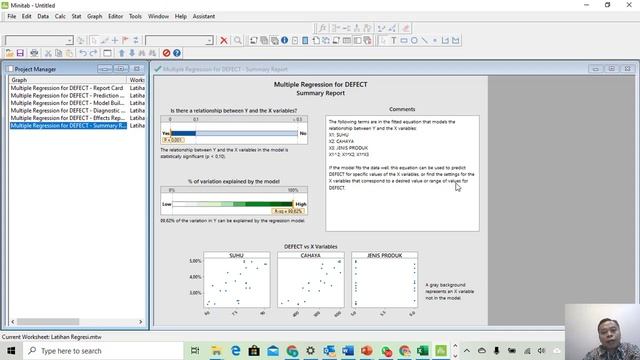Open the Data menu
This screenshot has width=640, height=360.
43,16
